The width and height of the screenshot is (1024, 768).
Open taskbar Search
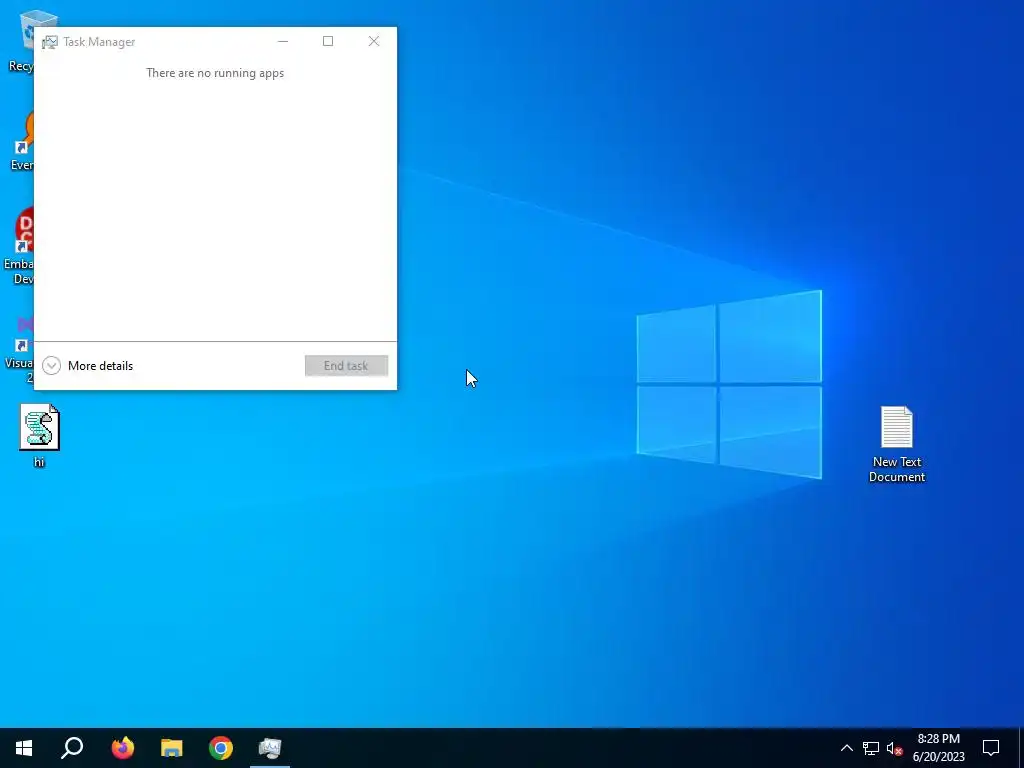pyautogui.click(x=72, y=748)
